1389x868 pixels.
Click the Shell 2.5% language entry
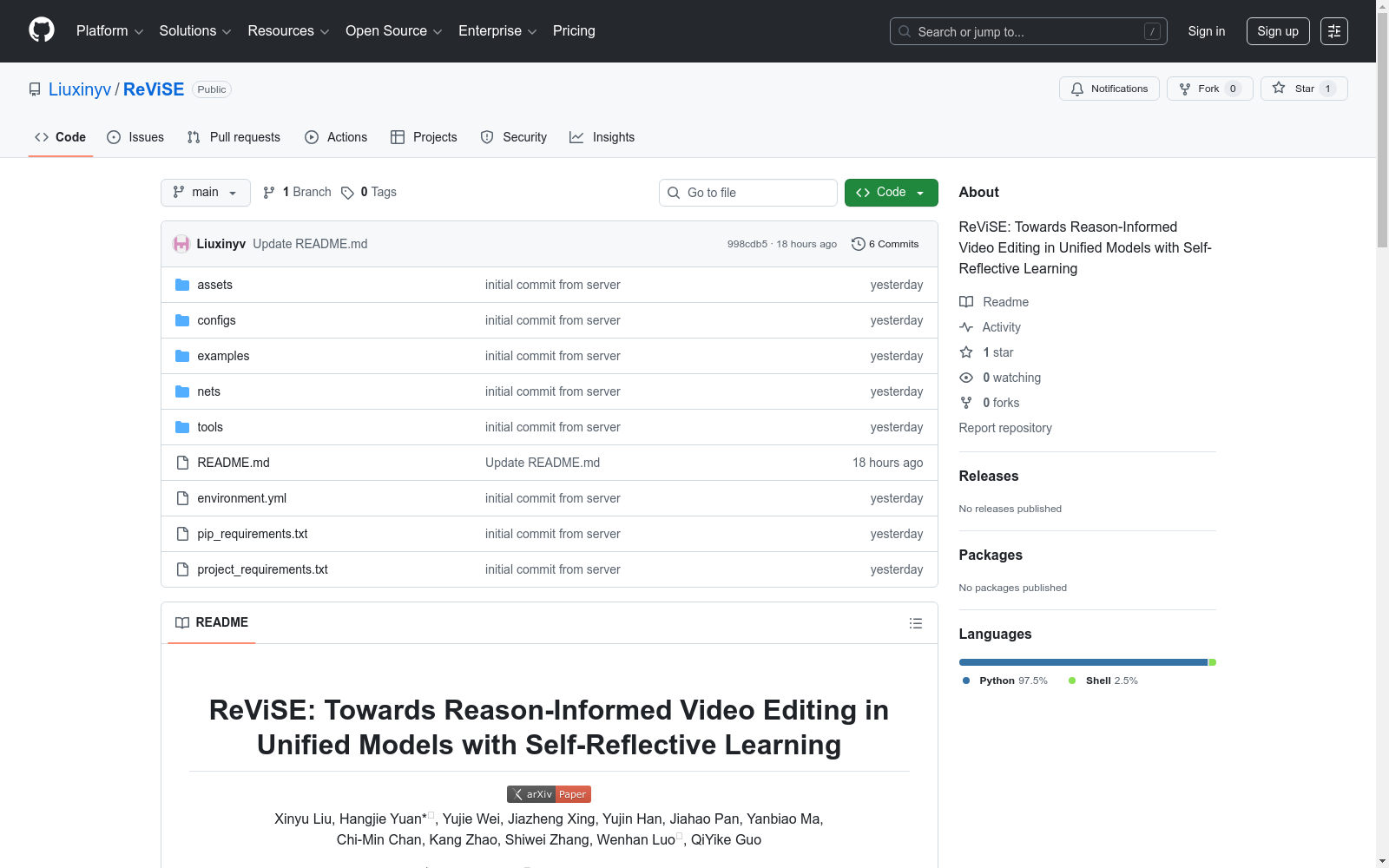tap(1103, 681)
